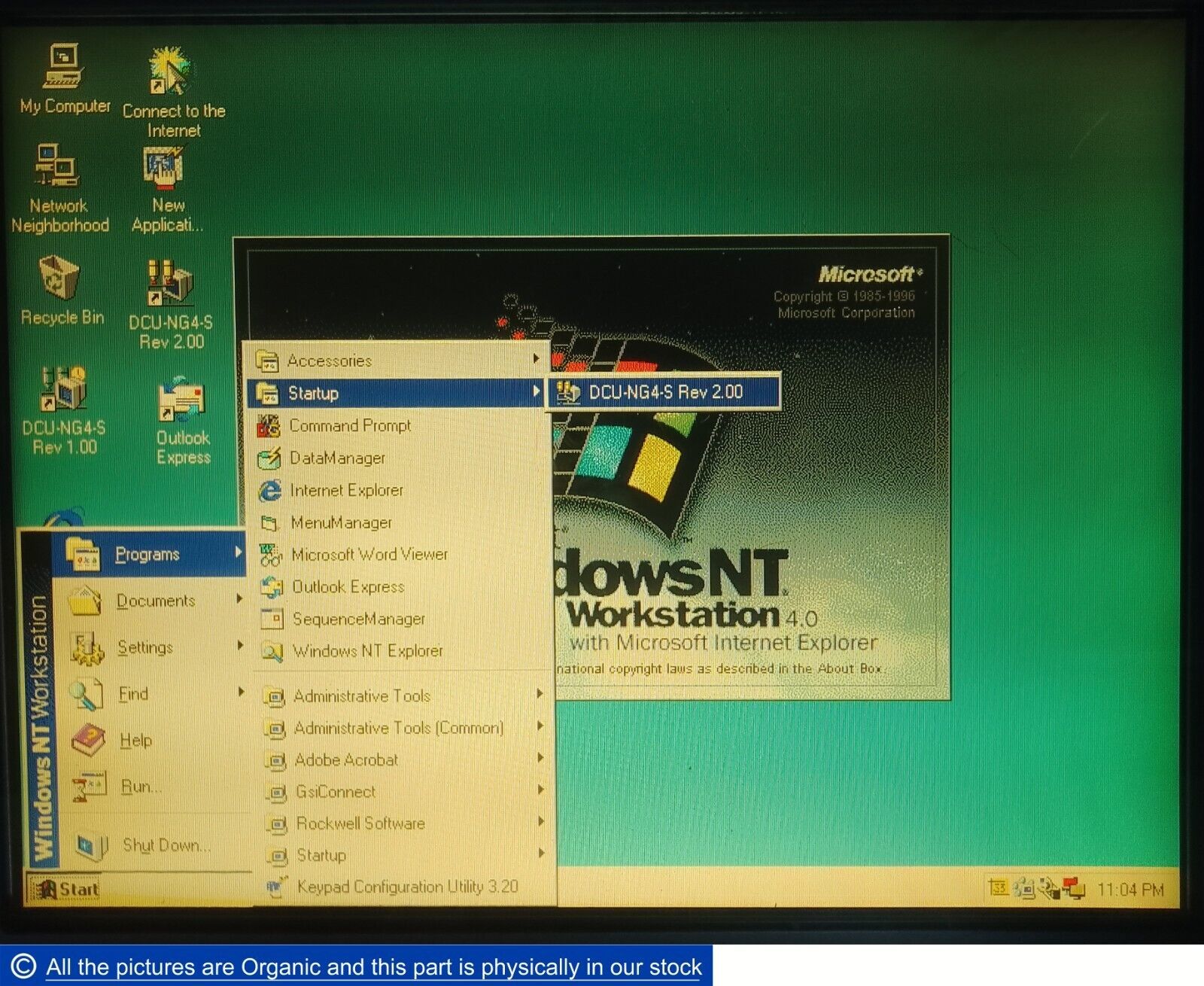Click the arrow next to Find

pyautogui.click(x=241, y=692)
